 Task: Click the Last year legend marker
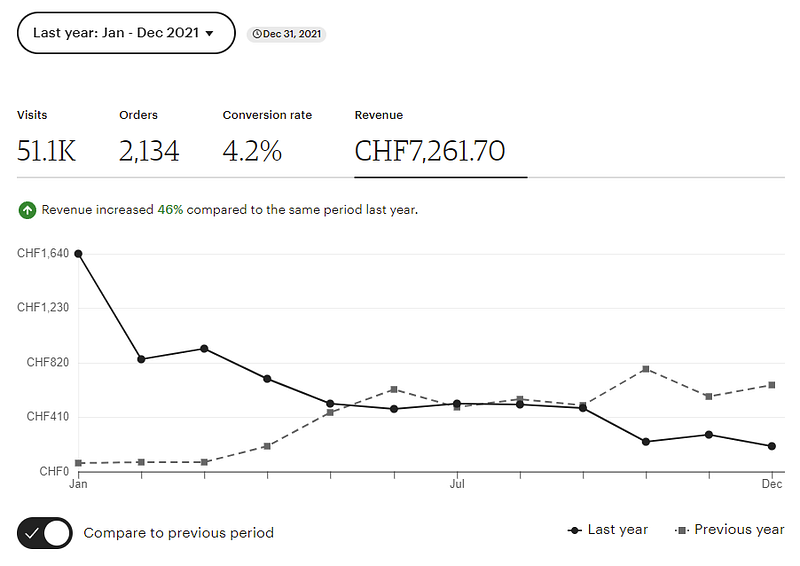coord(574,530)
